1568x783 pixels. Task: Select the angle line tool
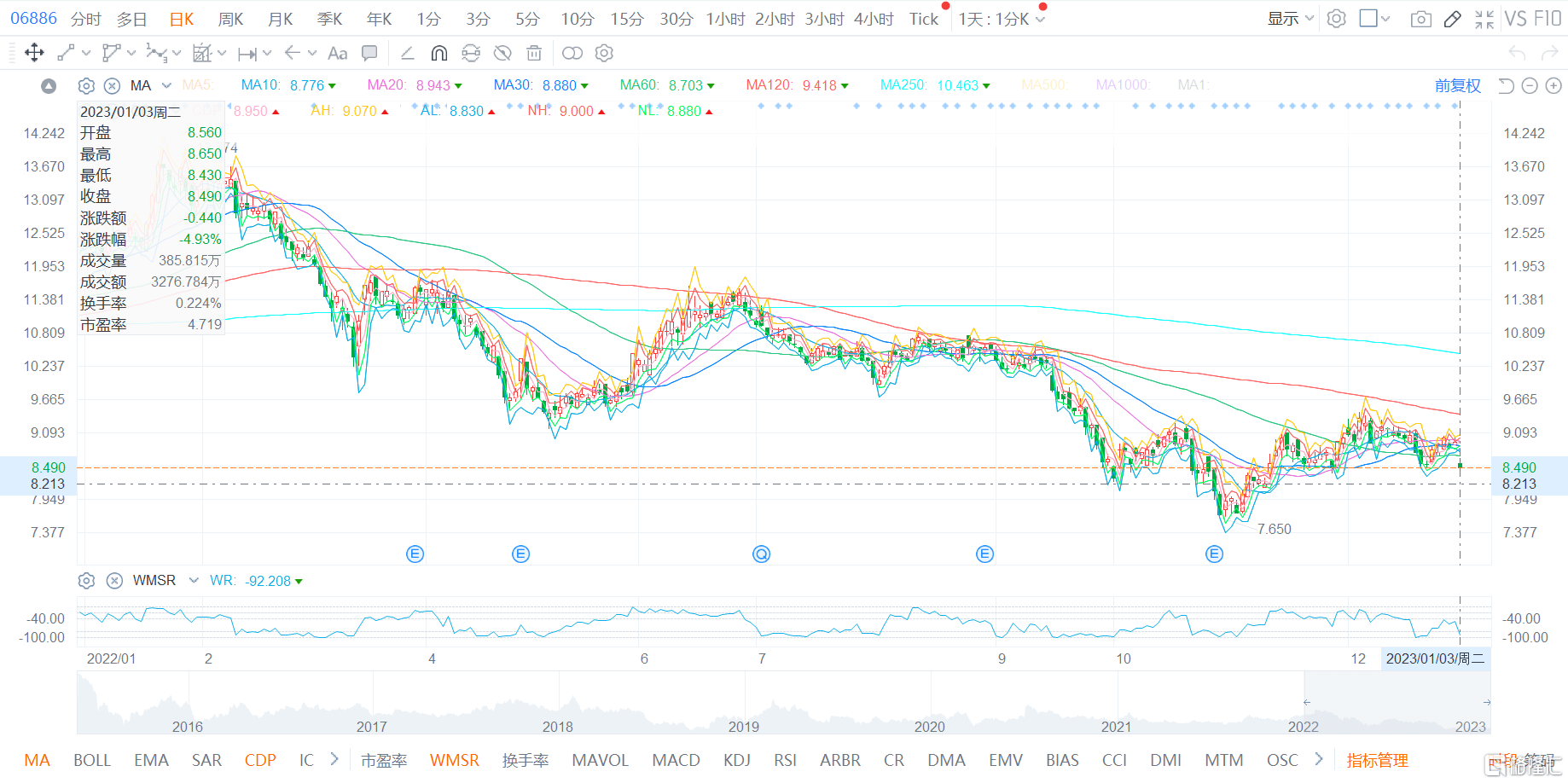[x=408, y=53]
